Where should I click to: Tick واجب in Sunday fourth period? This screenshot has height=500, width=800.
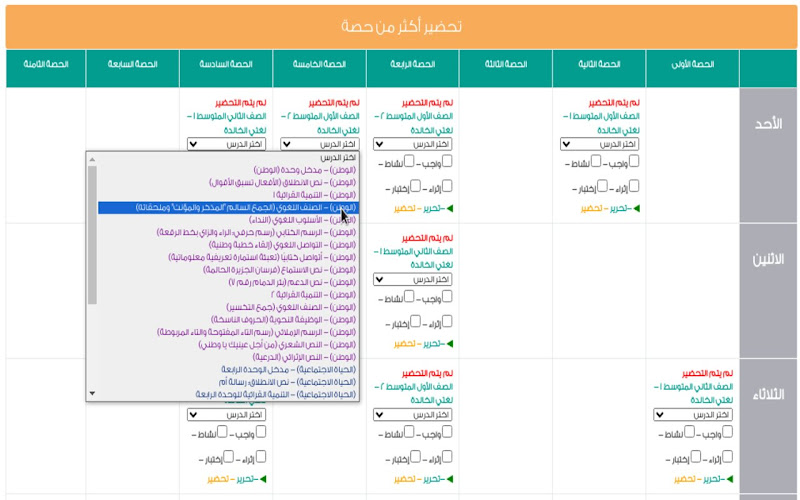pyautogui.click(x=447, y=161)
